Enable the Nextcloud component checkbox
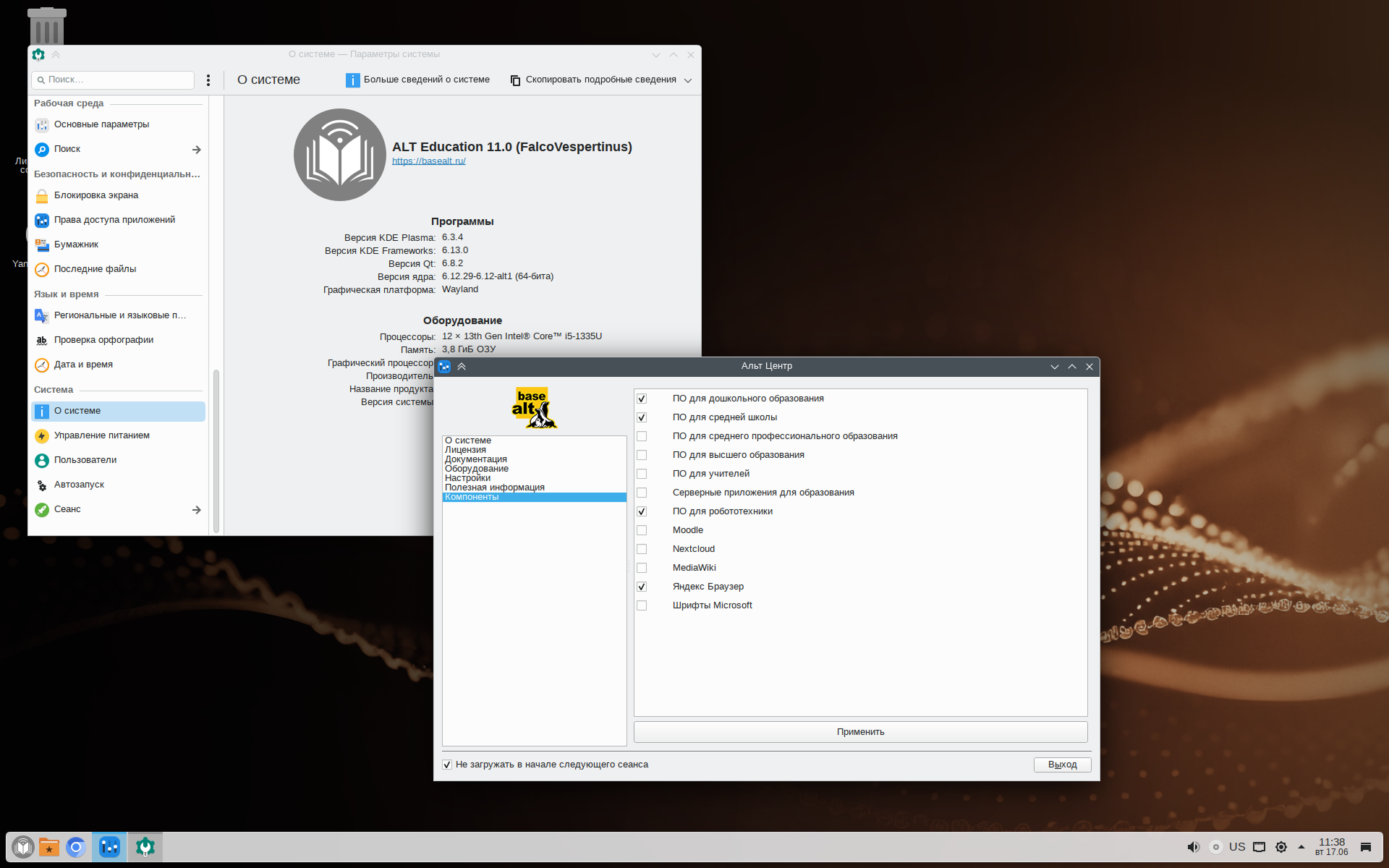 point(642,549)
